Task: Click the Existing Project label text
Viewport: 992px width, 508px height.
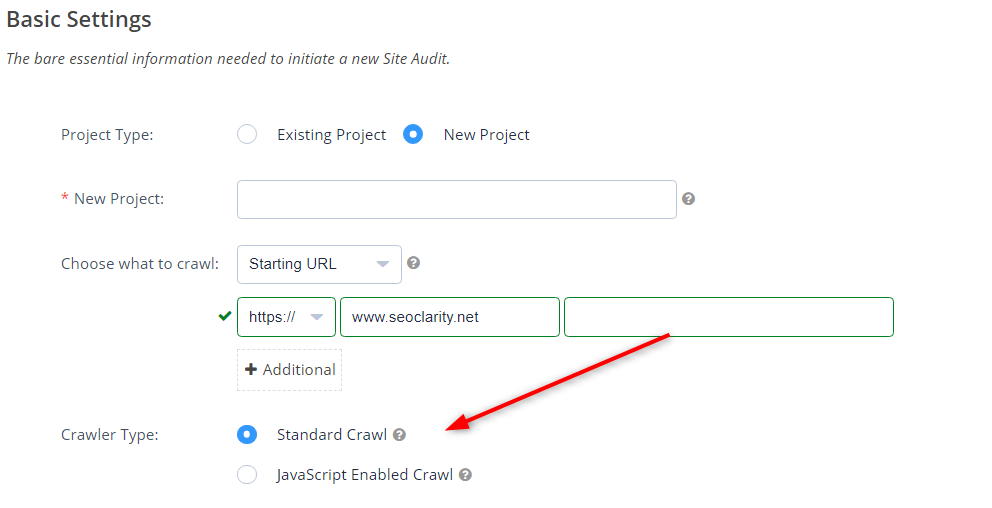Action: [x=332, y=135]
